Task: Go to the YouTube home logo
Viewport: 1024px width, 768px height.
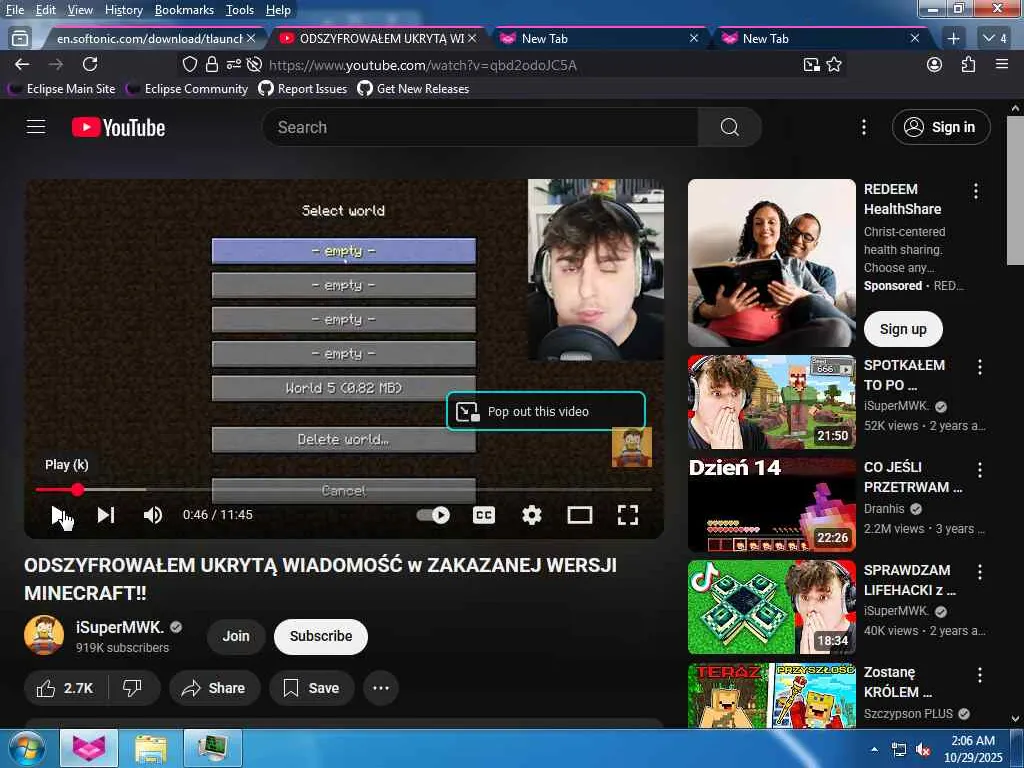Action: point(118,127)
